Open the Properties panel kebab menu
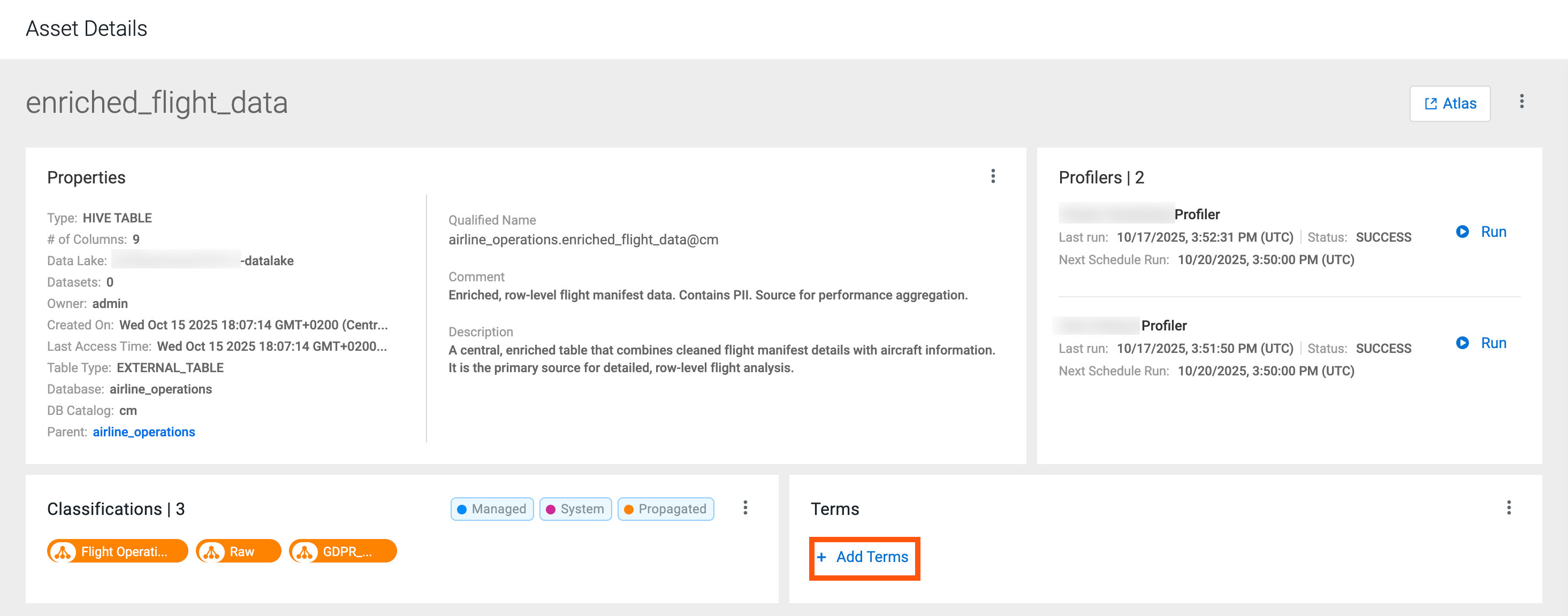Viewport: 1568px width, 616px height. click(993, 176)
